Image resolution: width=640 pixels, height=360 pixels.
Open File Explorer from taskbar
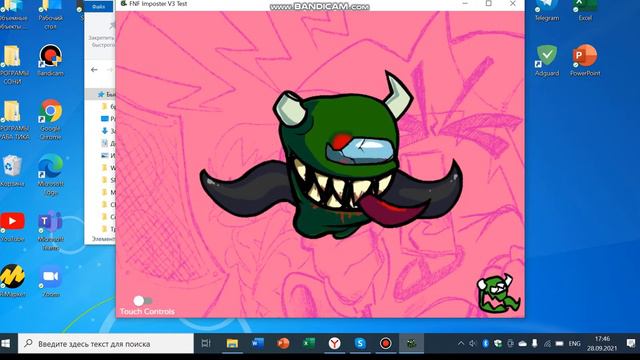232,344
